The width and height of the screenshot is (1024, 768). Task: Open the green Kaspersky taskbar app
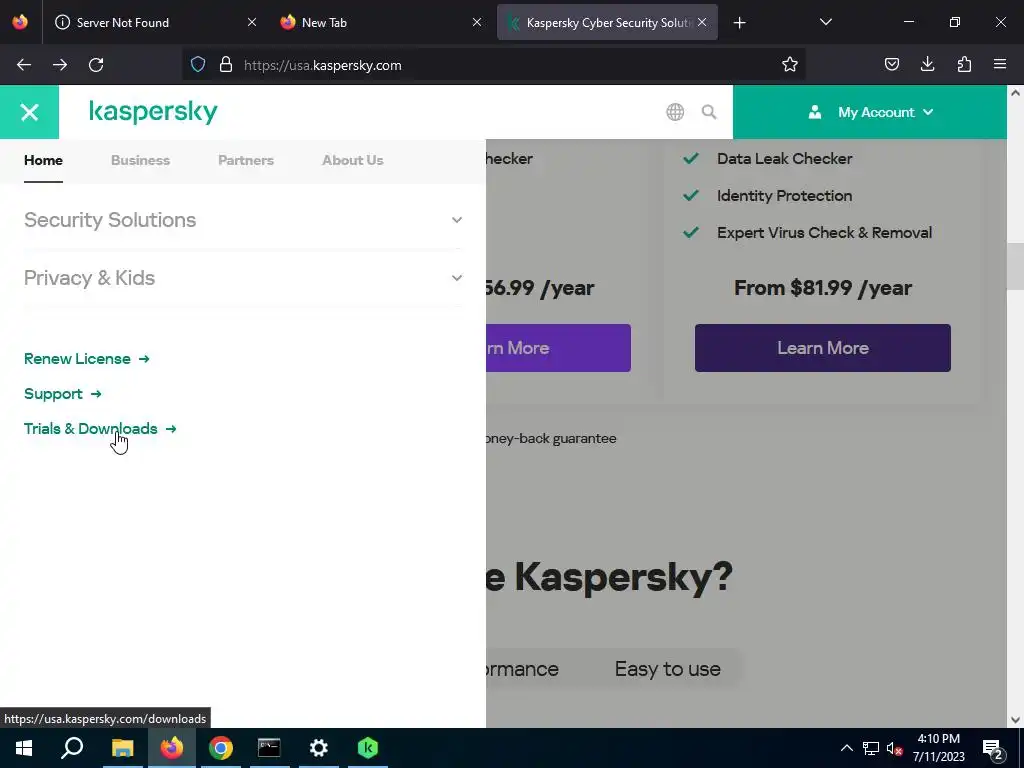click(368, 748)
